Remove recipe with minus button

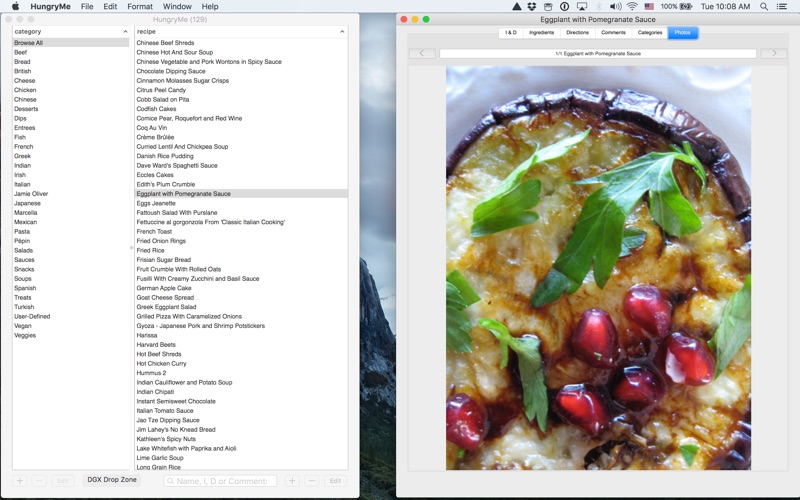[x=312, y=481]
